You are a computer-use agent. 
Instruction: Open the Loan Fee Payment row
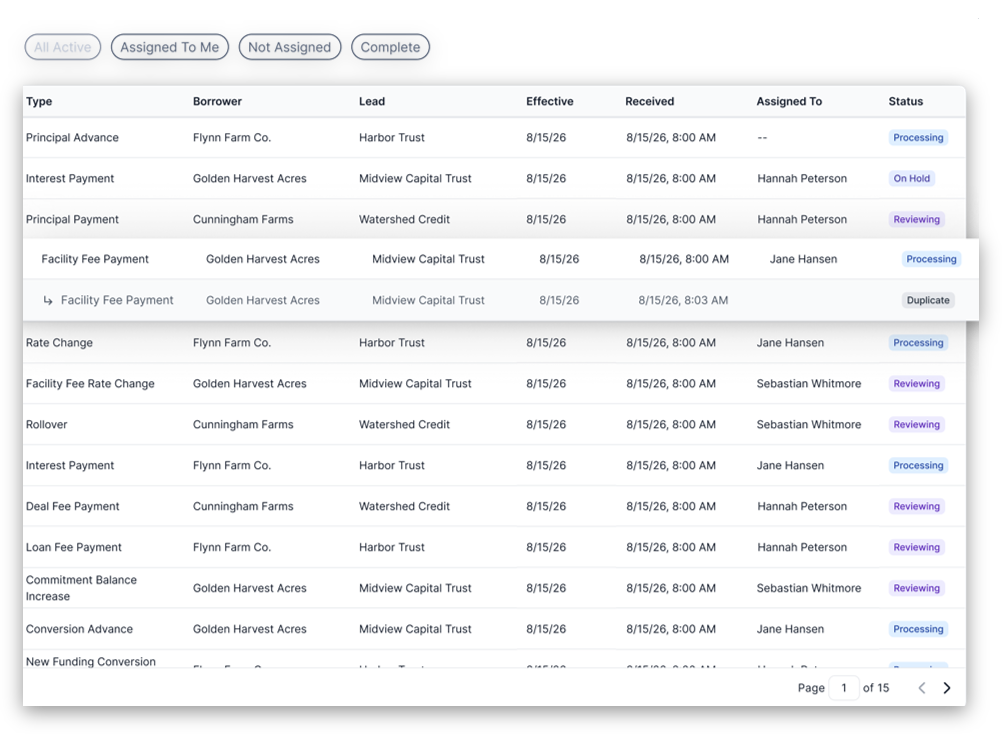(x=494, y=547)
